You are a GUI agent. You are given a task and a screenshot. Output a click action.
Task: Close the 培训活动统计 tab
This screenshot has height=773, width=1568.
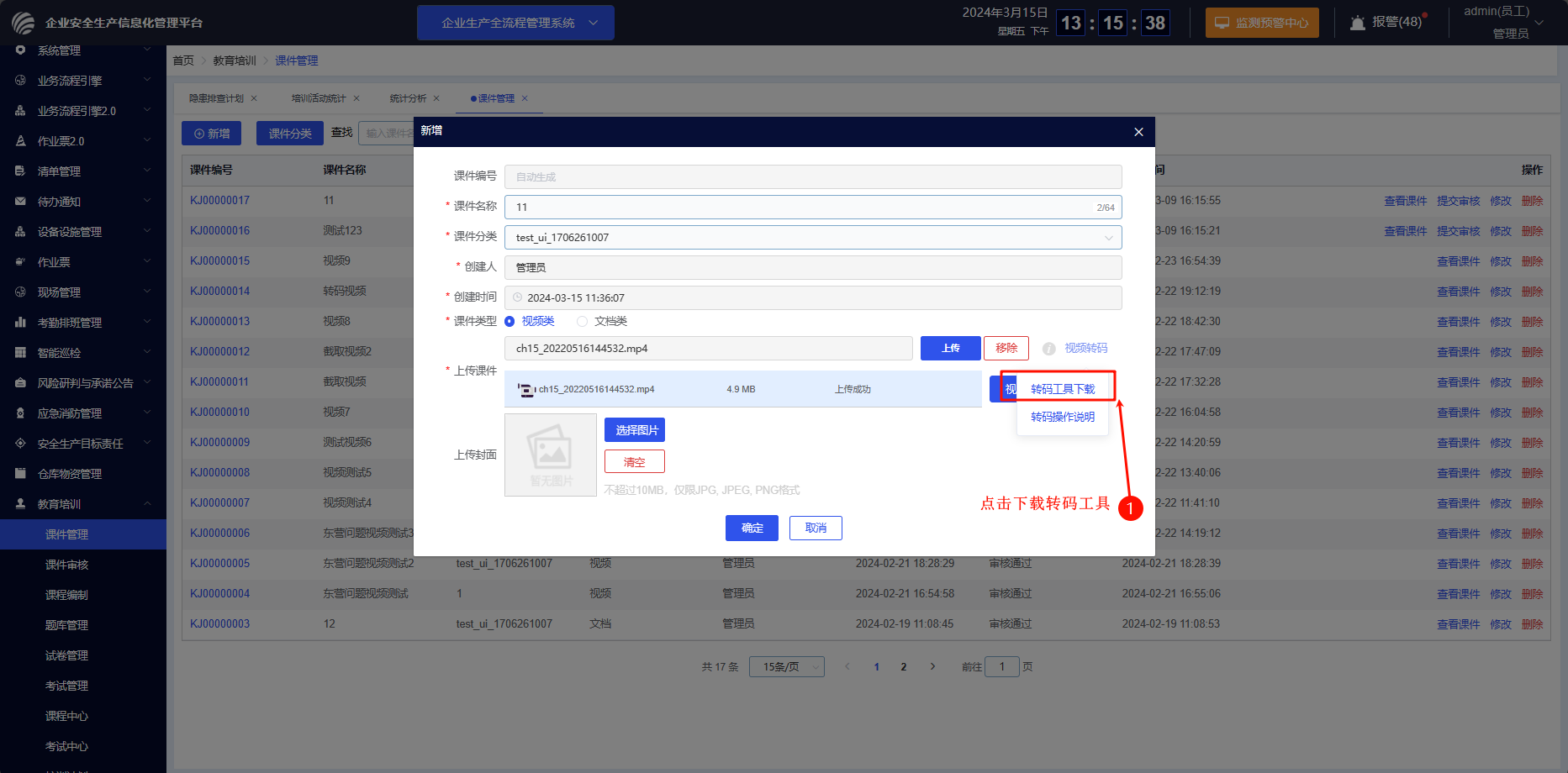pos(356,98)
